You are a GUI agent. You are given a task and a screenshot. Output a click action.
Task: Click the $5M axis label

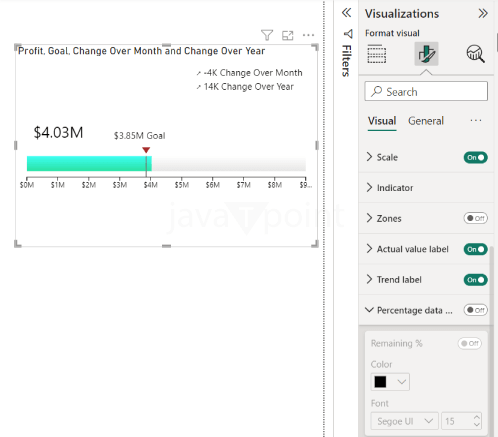[x=182, y=185]
